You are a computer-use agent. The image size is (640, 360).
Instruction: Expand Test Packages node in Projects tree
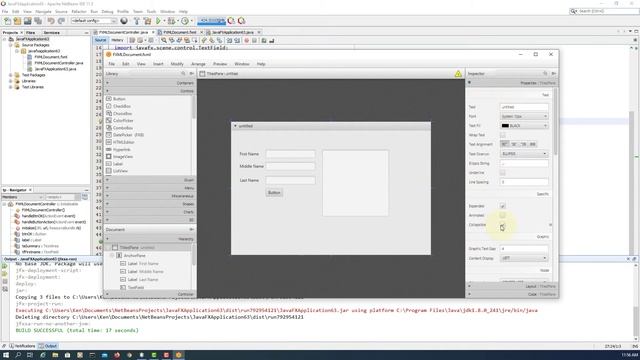pos(11,75)
